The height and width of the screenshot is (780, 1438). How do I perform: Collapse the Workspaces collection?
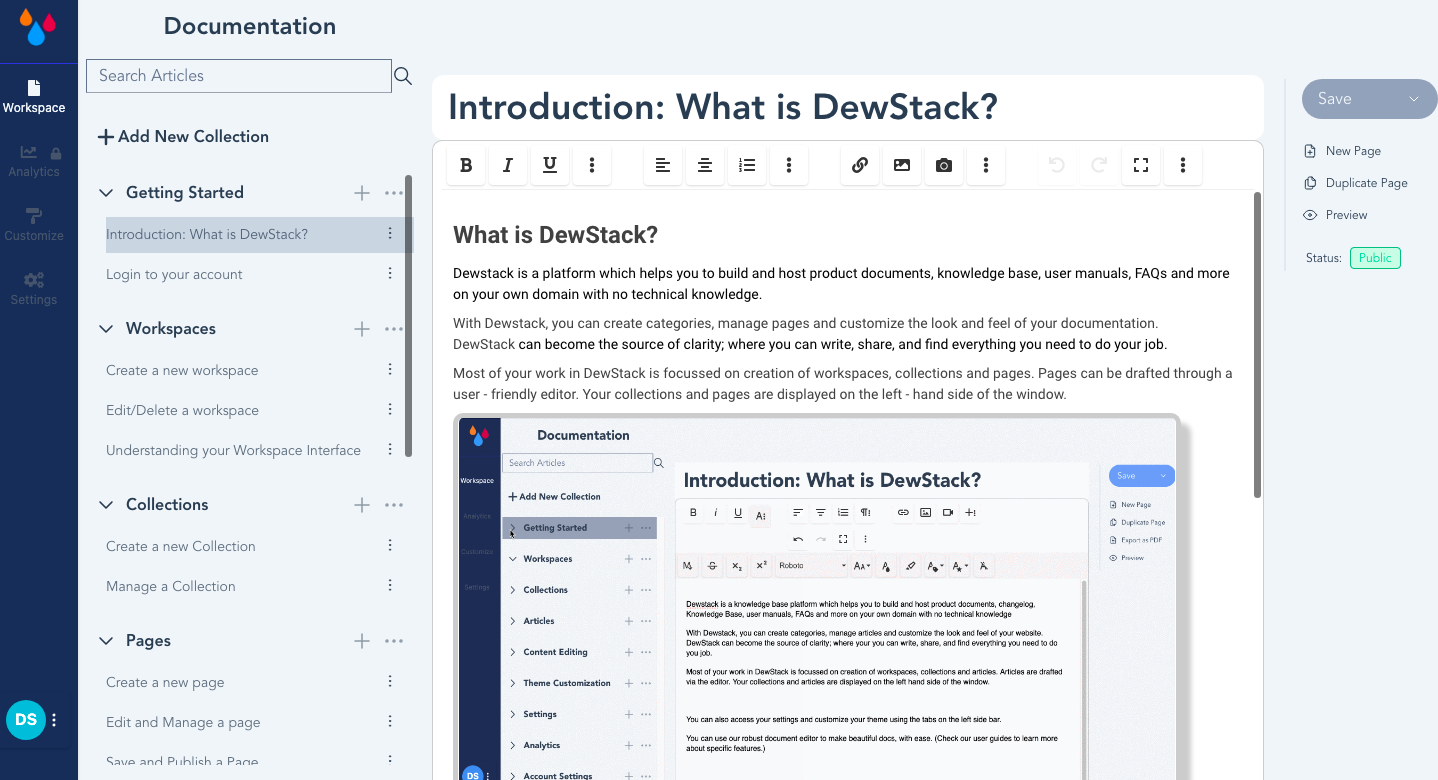(106, 329)
